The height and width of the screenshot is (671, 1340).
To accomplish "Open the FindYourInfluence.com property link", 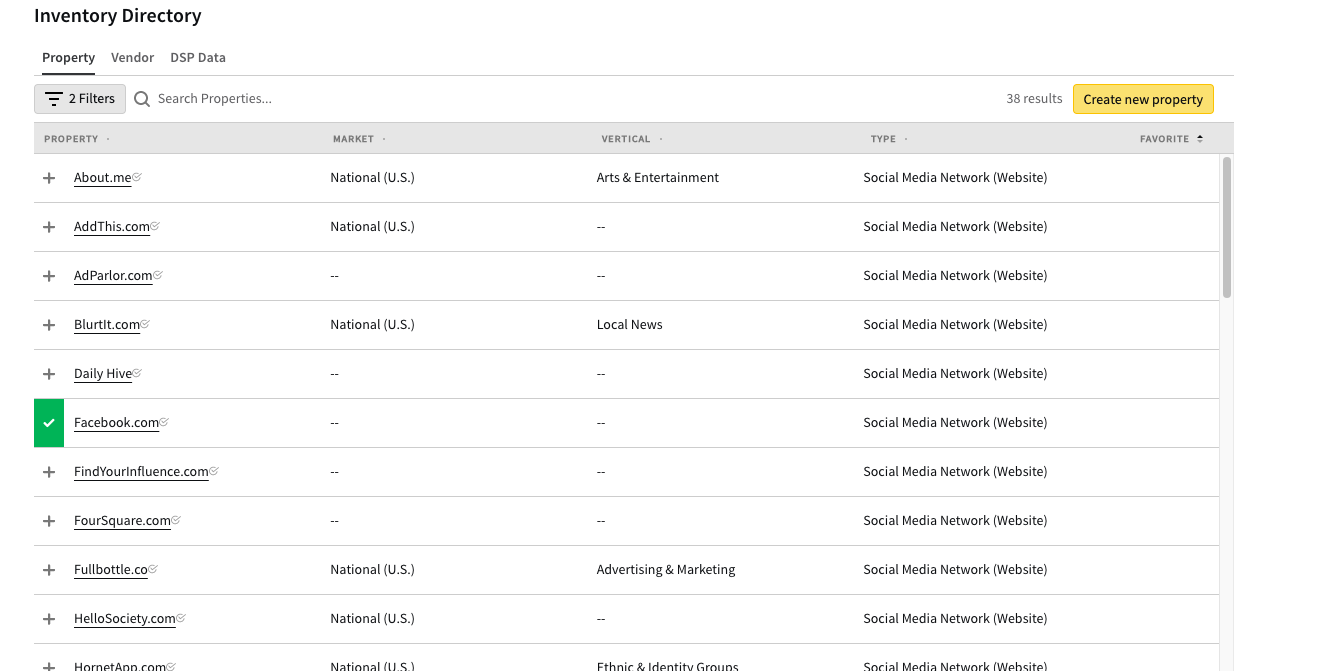I will [141, 472].
